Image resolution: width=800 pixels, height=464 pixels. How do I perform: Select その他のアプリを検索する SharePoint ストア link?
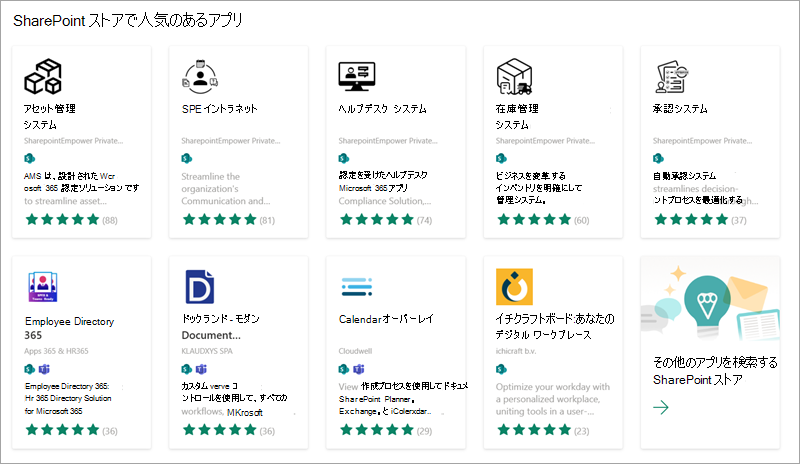[715, 371]
